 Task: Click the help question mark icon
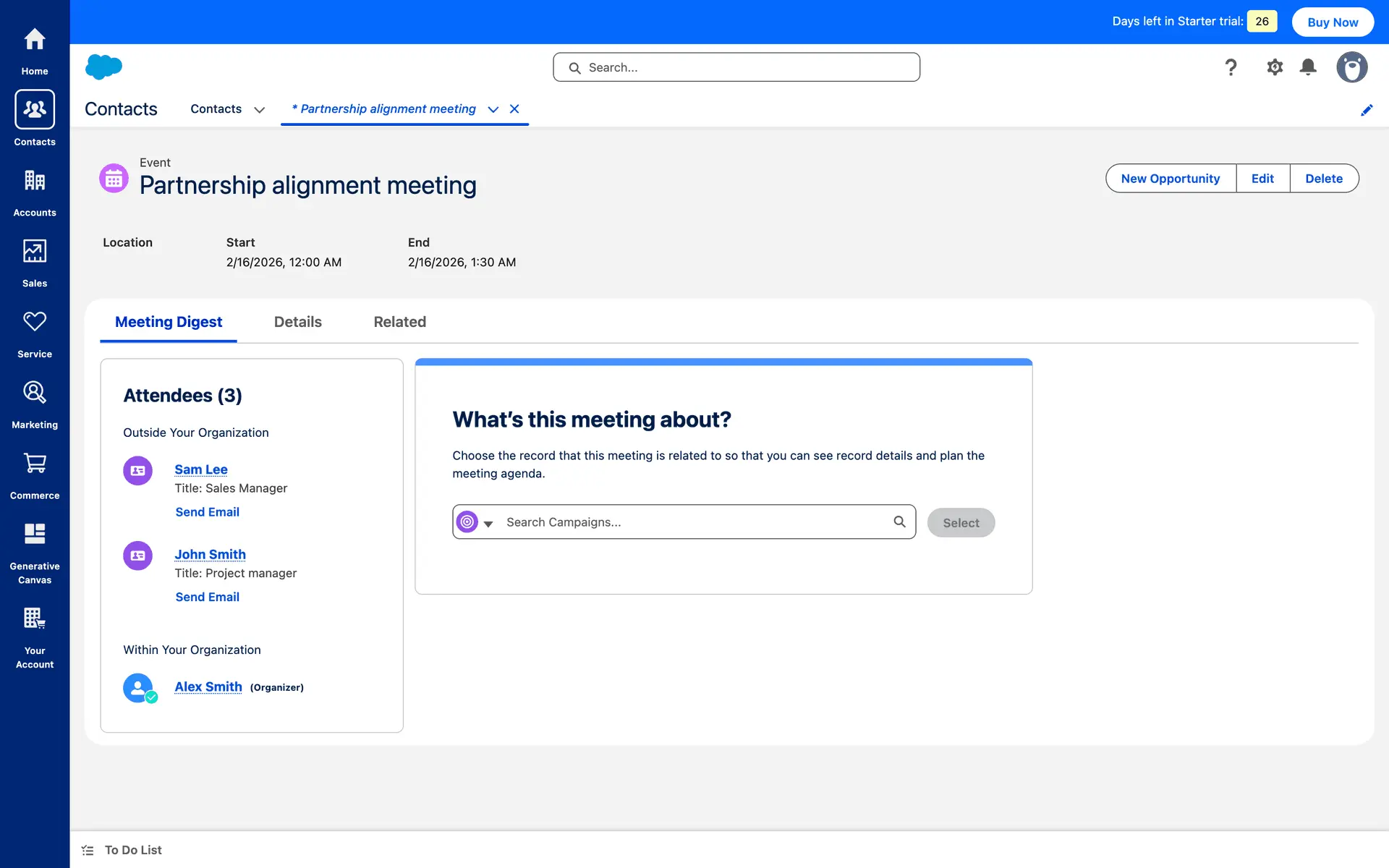(x=1231, y=67)
